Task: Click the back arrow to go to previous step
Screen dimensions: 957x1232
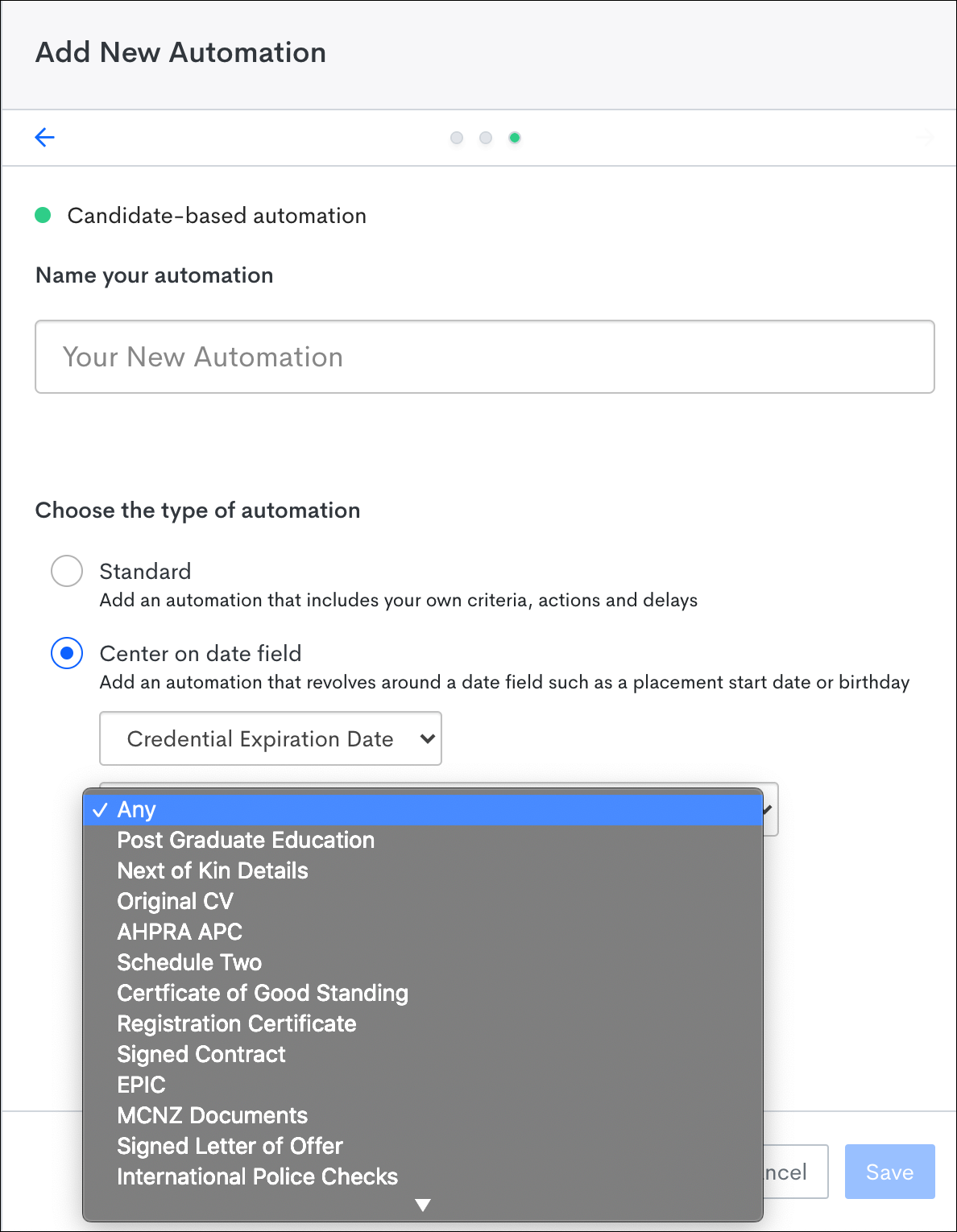Action: point(44,137)
